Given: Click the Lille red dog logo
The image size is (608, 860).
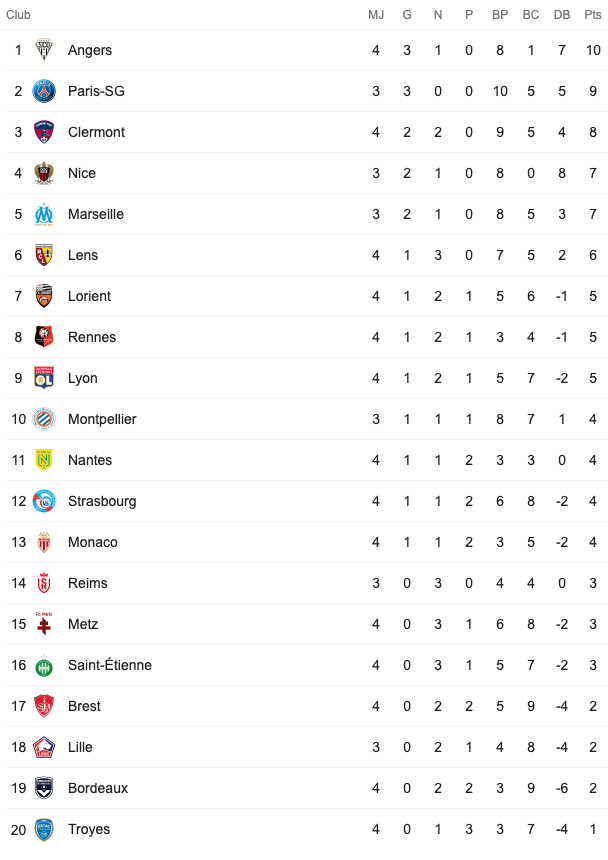Looking at the screenshot, I should [x=44, y=748].
